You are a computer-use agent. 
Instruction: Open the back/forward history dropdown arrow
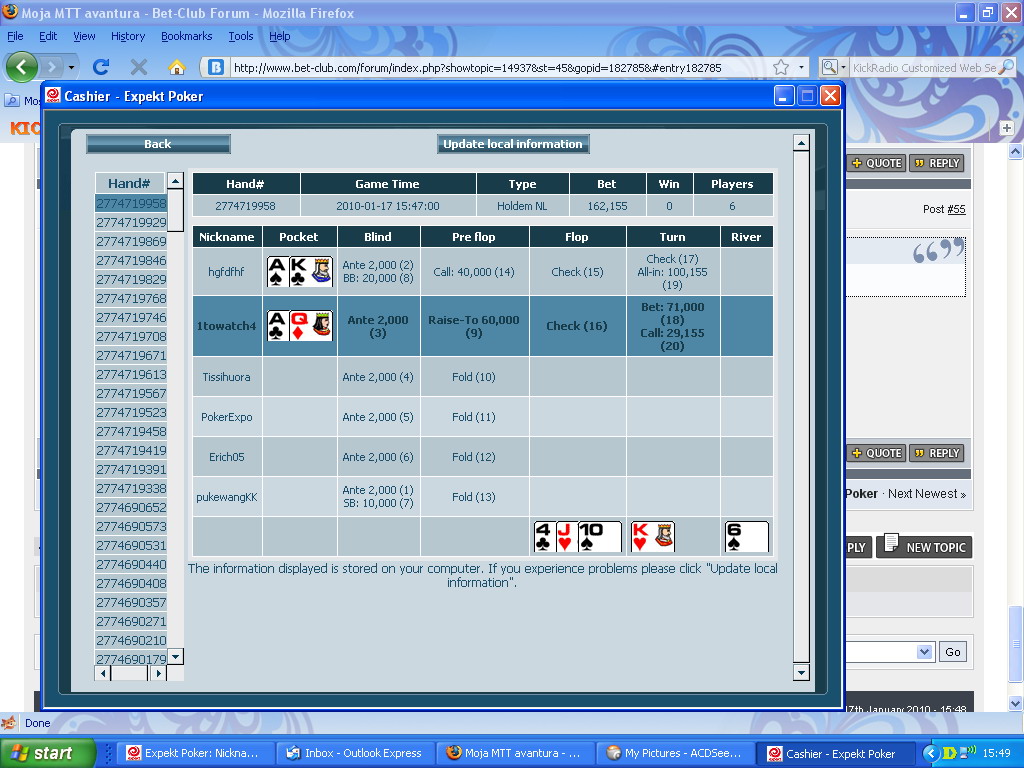click(71, 67)
